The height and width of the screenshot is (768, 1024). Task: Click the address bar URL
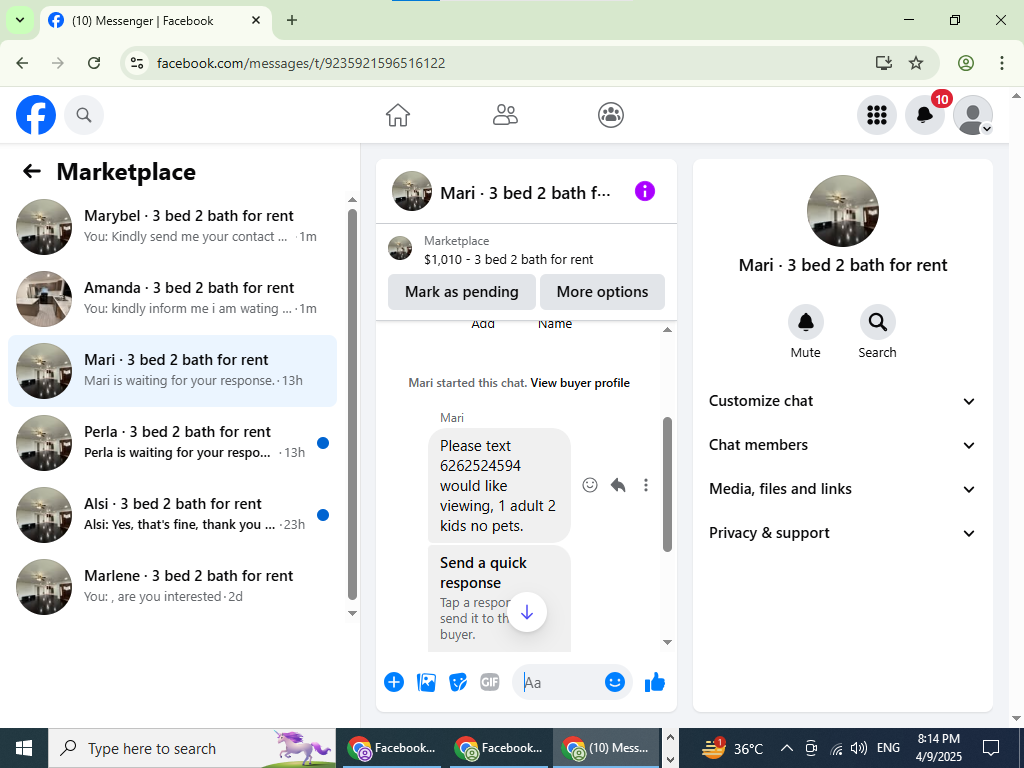click(x=301, y=63)
